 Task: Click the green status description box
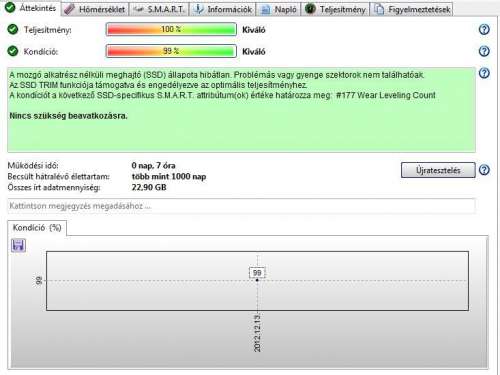tap(241, 110)
